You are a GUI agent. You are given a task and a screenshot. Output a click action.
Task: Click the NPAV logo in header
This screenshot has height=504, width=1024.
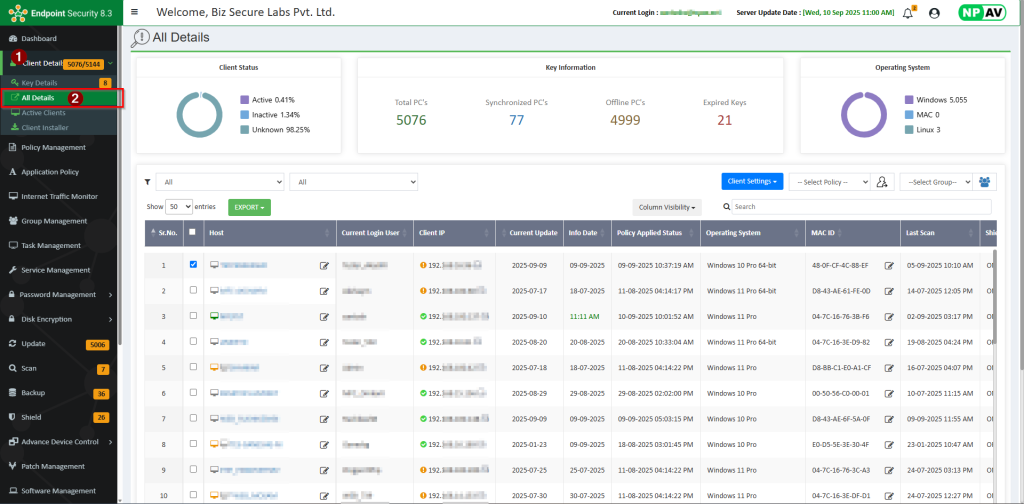pos(980,13)
